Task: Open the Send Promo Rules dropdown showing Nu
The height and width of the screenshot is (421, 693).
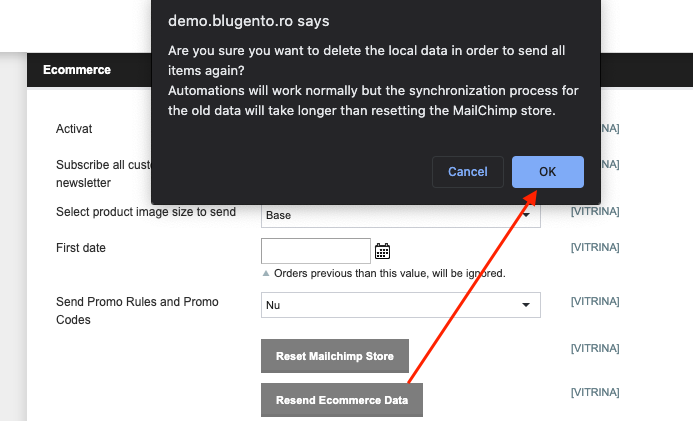Action: pyautogui.click(x=400, y=305)
